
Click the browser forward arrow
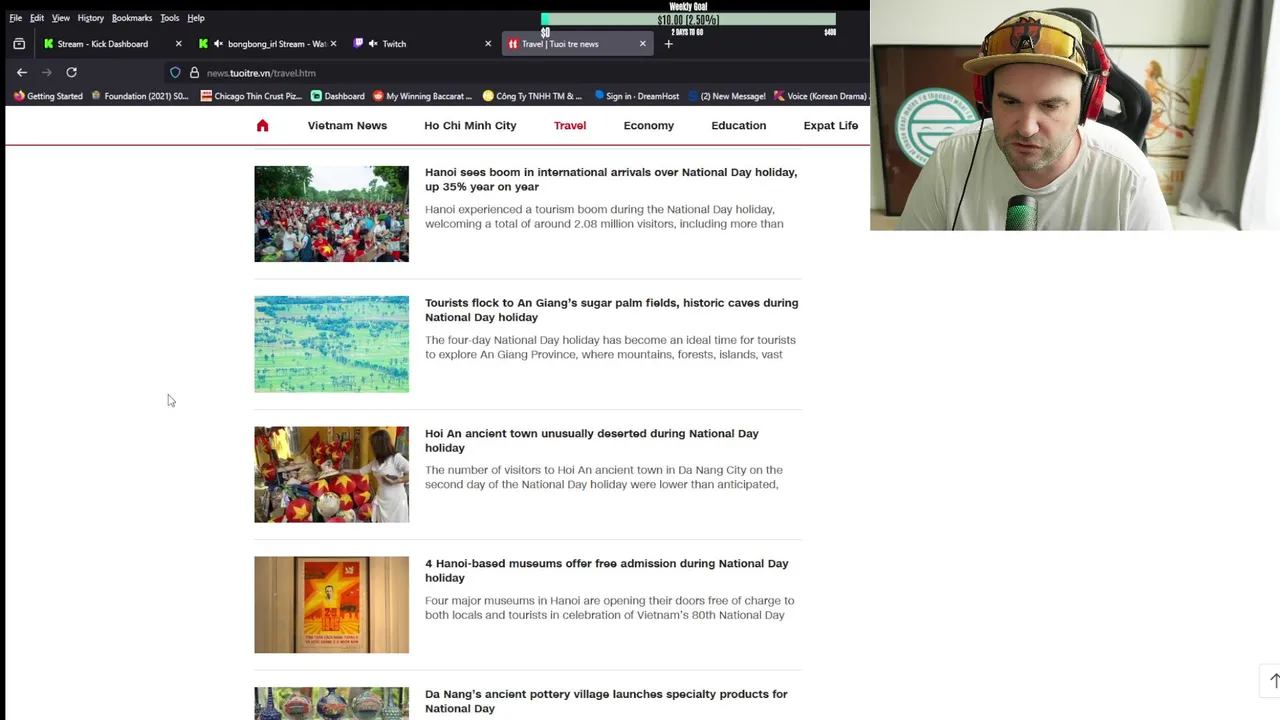tap(46, 72)
